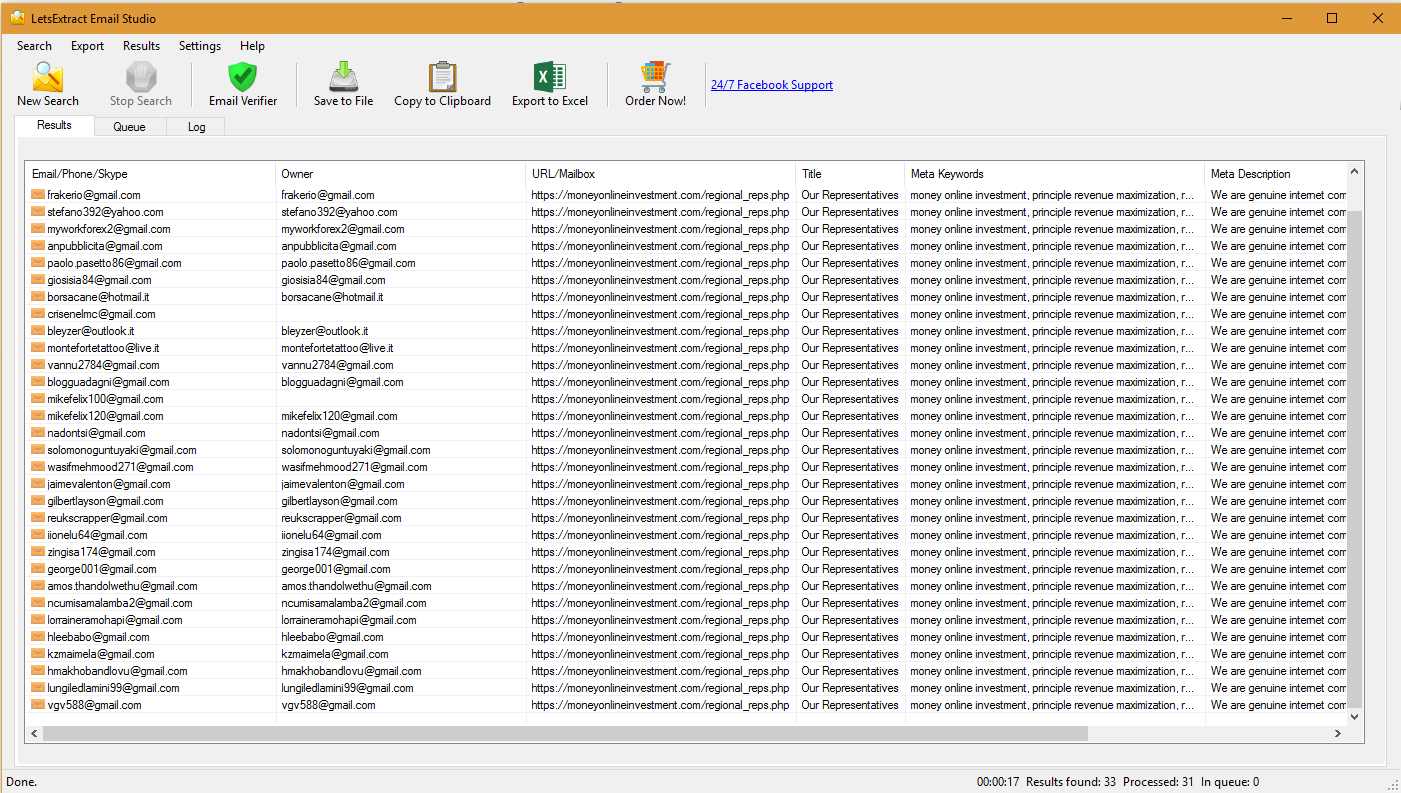The width and height of the screenshot is (1401, 793).
Task: Switch to the Log tab
Action: [196, 127]
